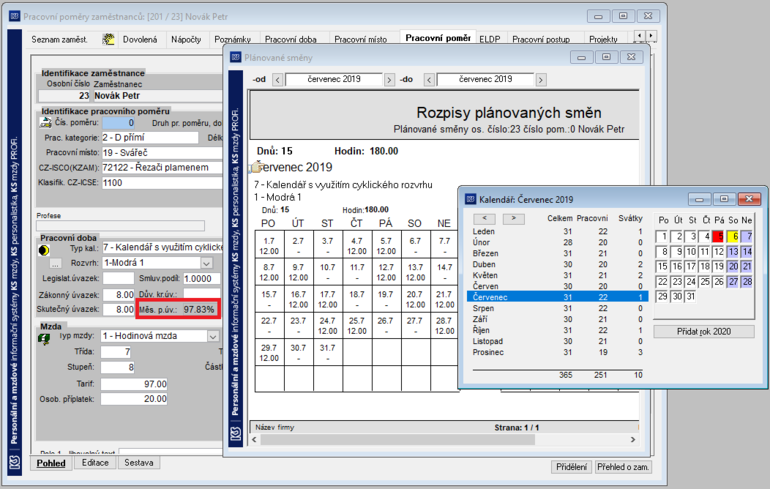Click yellow day 6 in calendar

coord(733,237)
